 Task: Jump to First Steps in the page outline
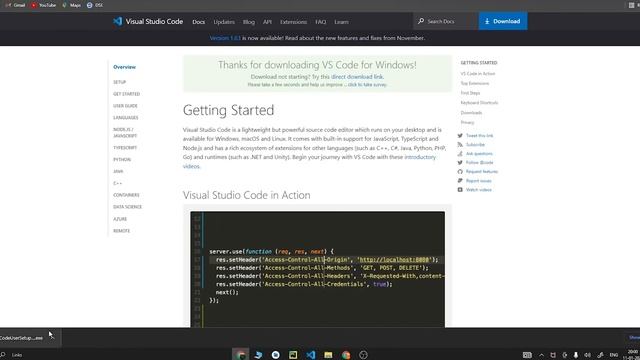click(x=470, y=93)
